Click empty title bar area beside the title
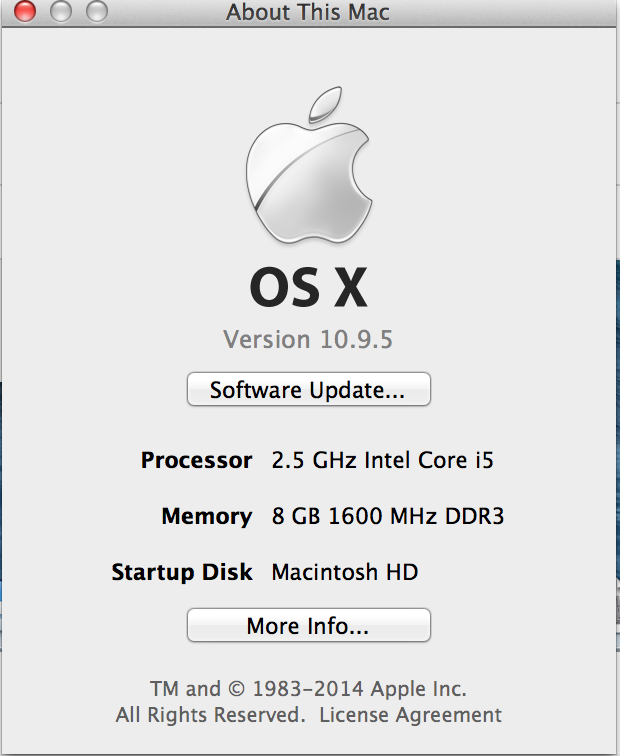 point(500,13)
